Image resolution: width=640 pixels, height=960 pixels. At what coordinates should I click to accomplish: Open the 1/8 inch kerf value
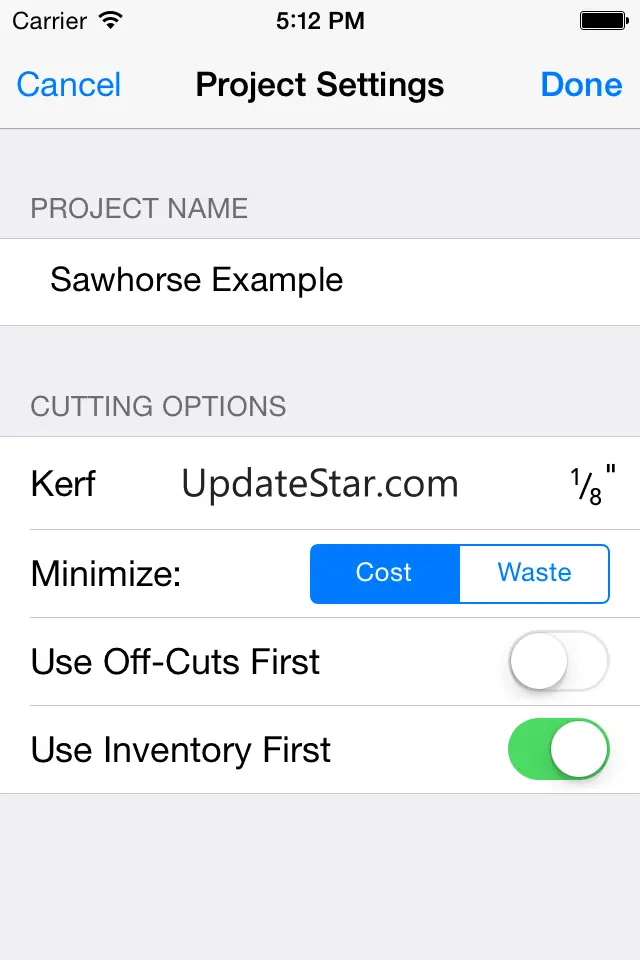click(x=586, y=486)
